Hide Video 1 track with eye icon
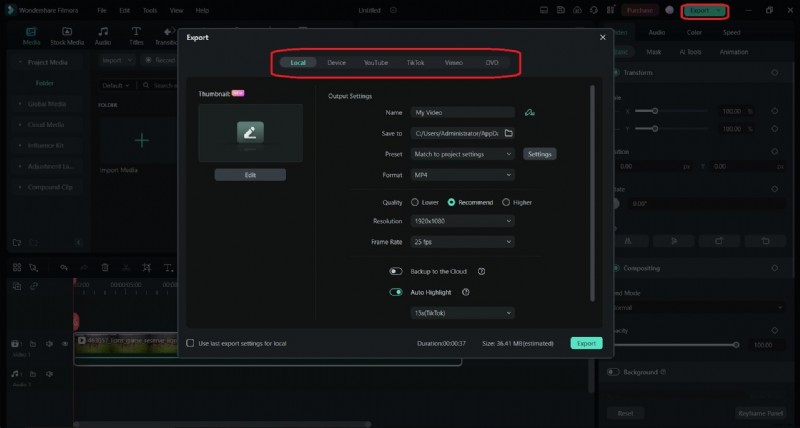Screen dimensions: 800x428 (65, 344)
